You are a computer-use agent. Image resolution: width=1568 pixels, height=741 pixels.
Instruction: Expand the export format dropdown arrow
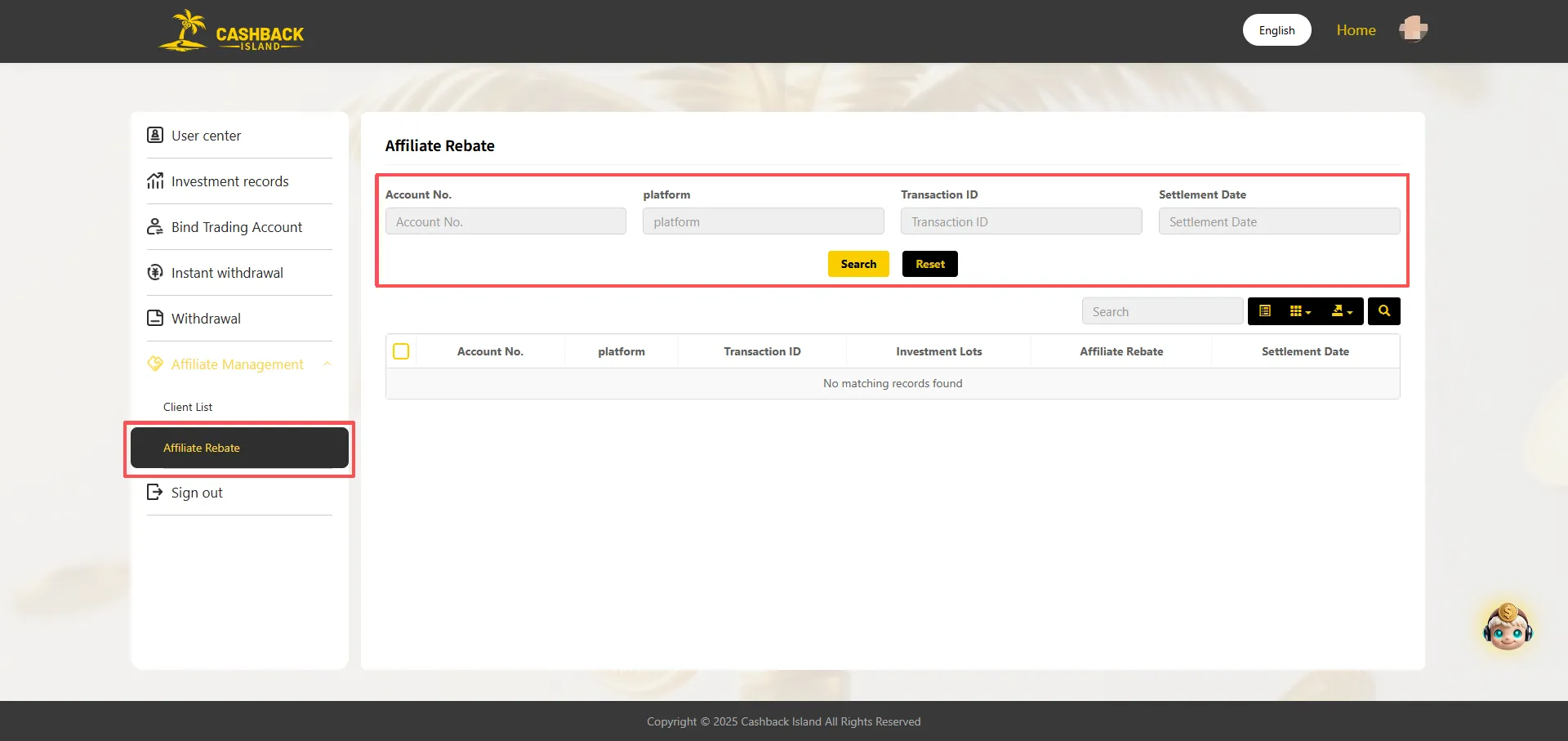point(1351,311)
